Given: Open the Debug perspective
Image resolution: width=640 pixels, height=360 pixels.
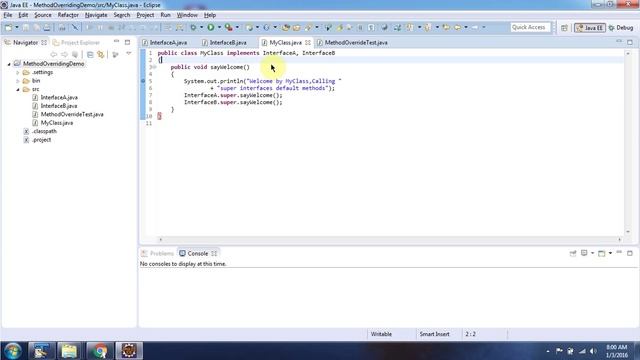Looking at the screenshot, I should (x=621, y=28).
